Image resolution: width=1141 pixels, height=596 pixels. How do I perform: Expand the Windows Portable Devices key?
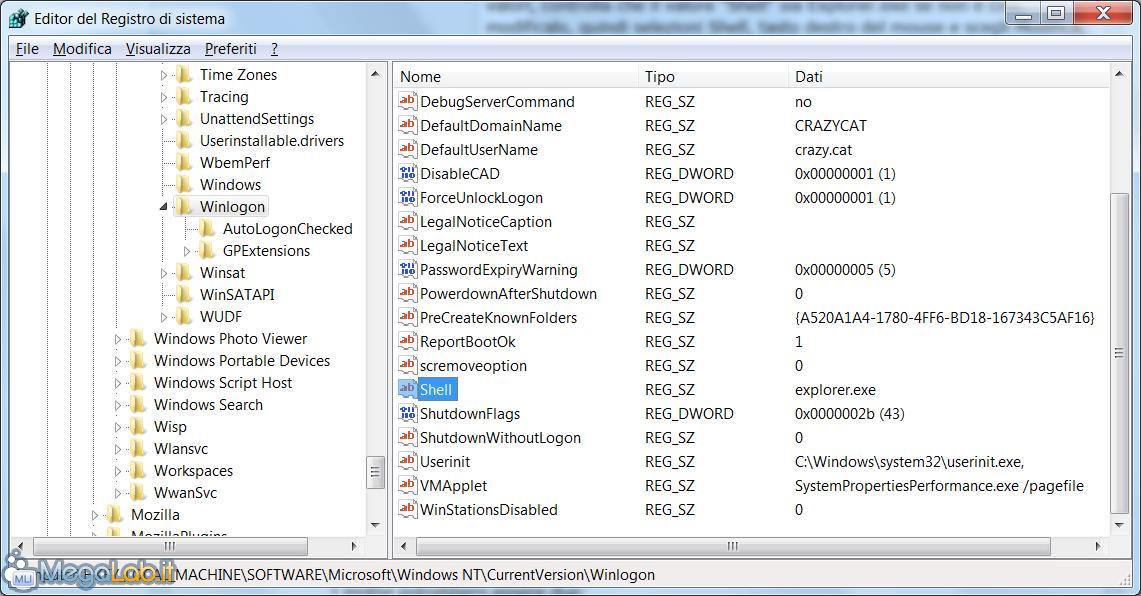click(x=118, y=361)
